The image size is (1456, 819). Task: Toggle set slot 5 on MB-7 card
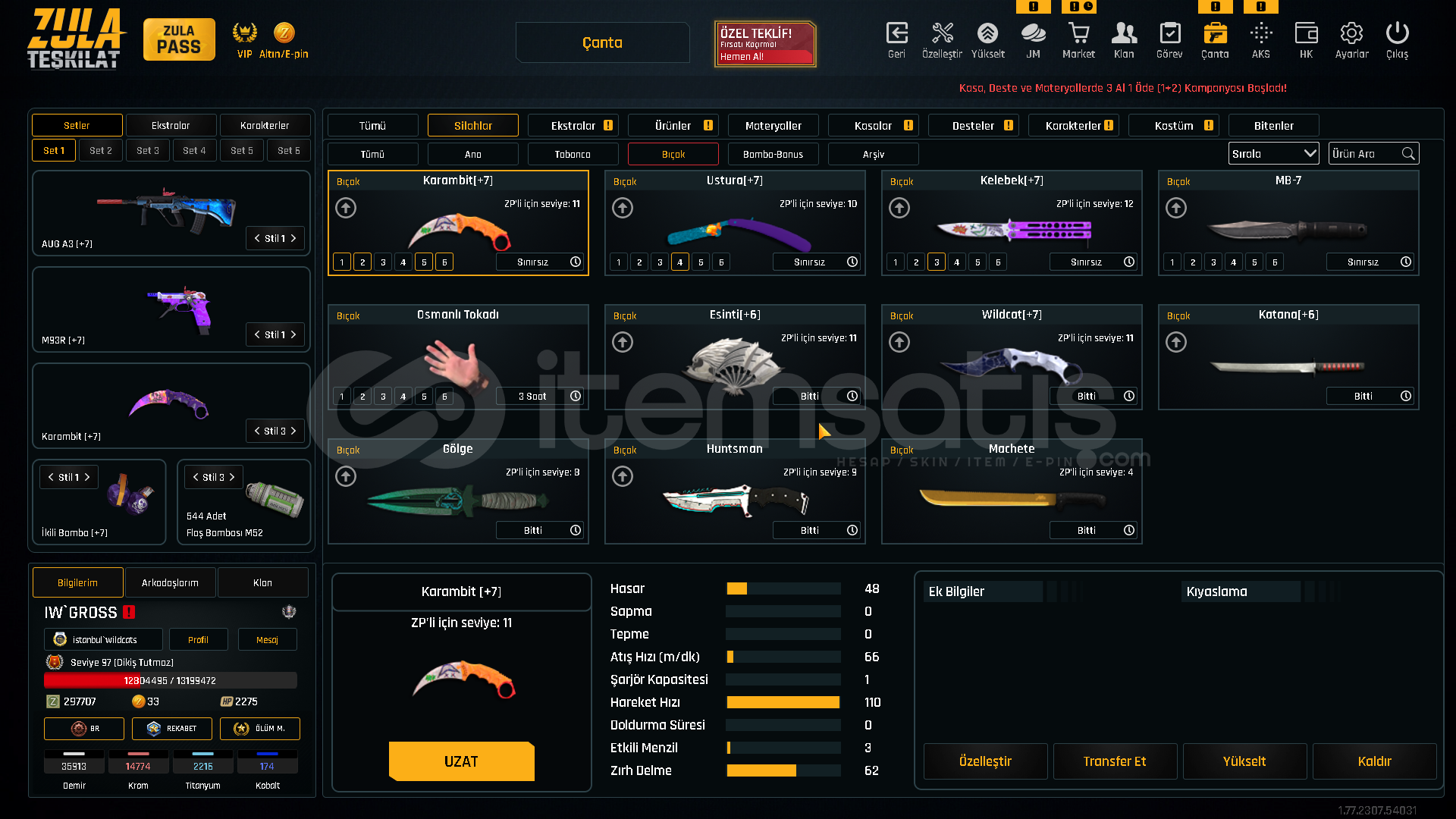pyautogui.click(x=1254, y=262)
